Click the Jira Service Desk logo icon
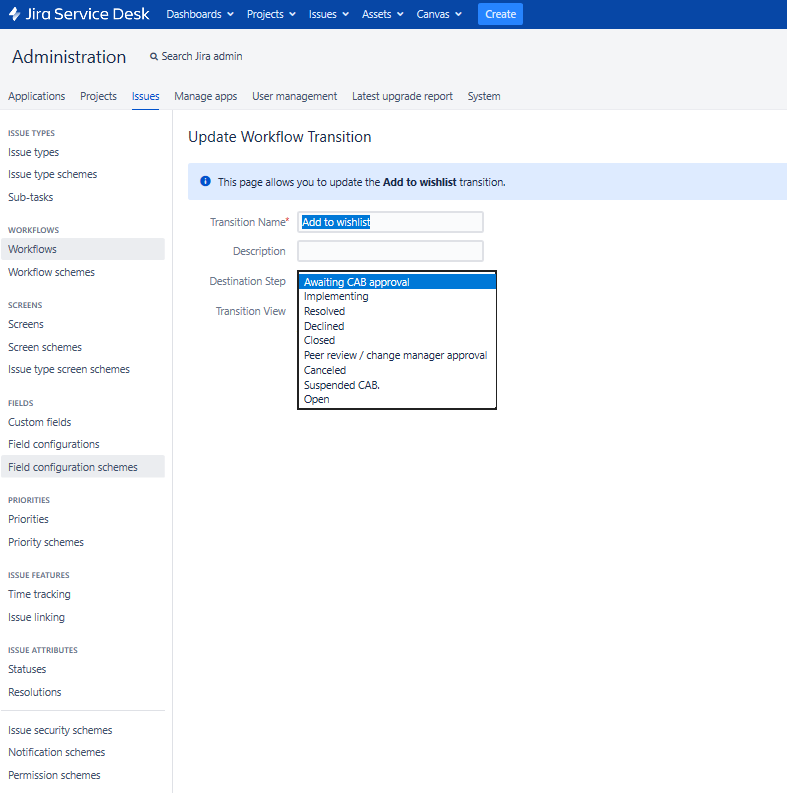This screenshot has width=787, height=793. click(15, 14)
